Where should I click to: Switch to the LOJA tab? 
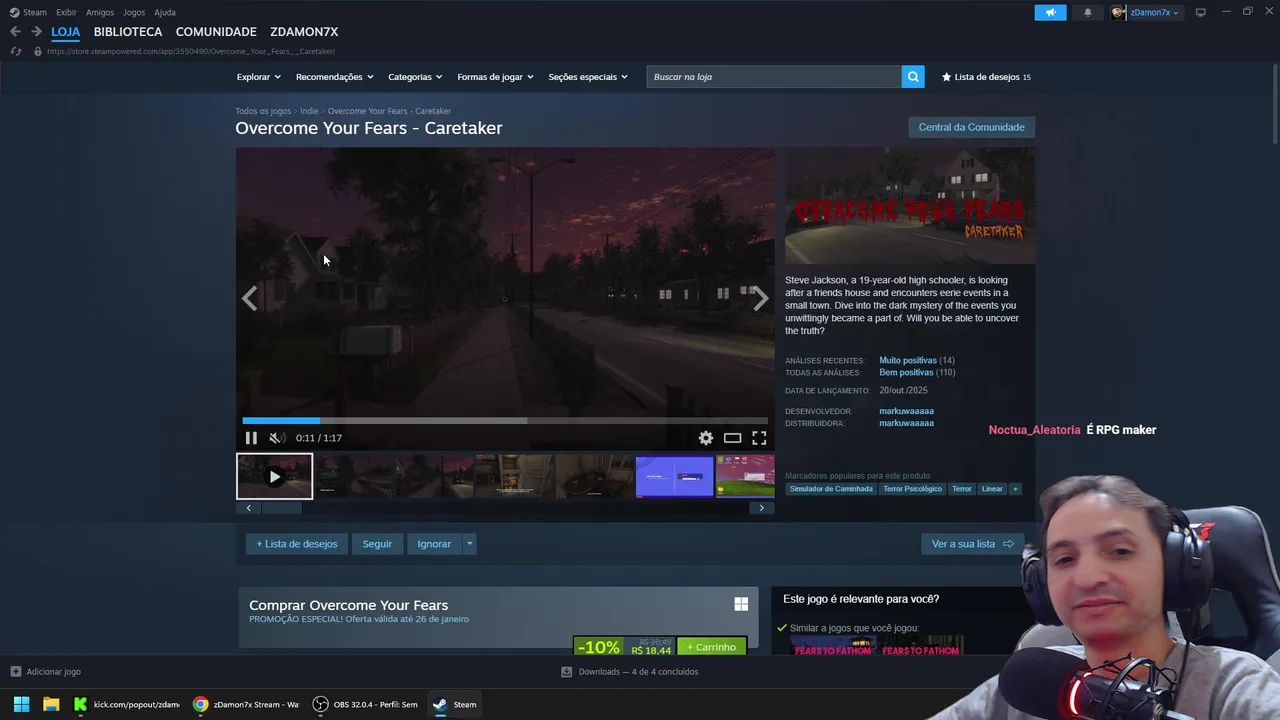65,32
